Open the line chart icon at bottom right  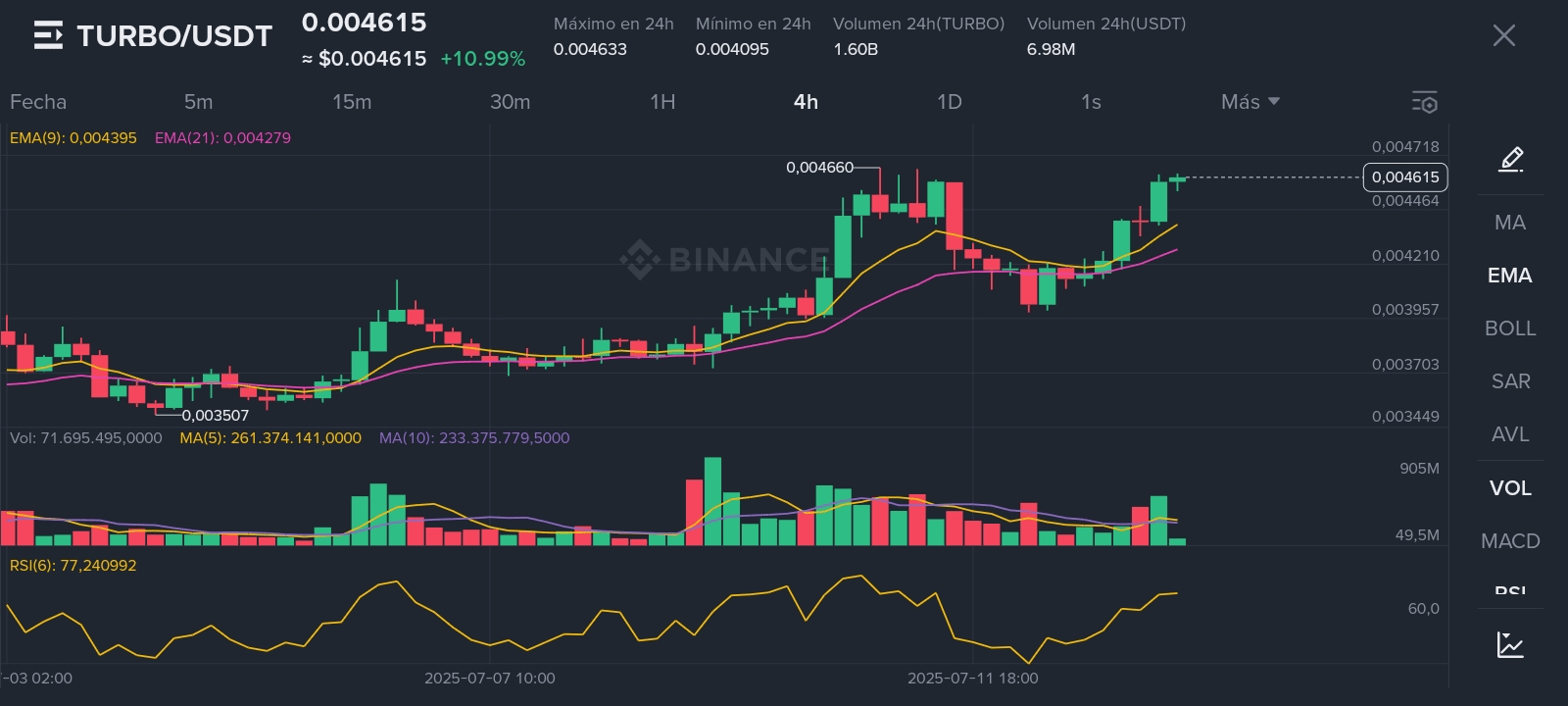1510,644
